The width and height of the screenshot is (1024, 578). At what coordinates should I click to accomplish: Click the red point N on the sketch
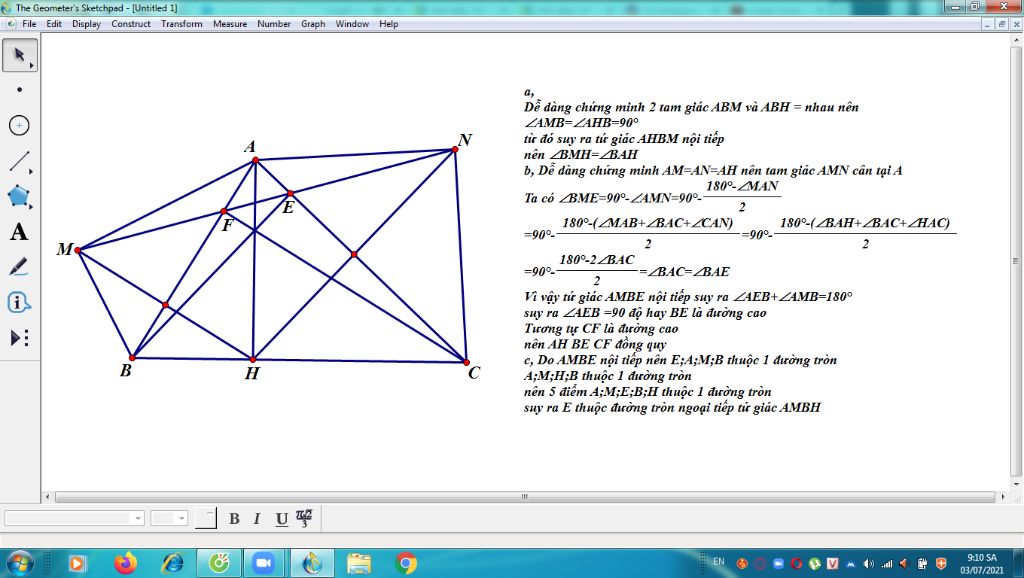click(455, 150)
